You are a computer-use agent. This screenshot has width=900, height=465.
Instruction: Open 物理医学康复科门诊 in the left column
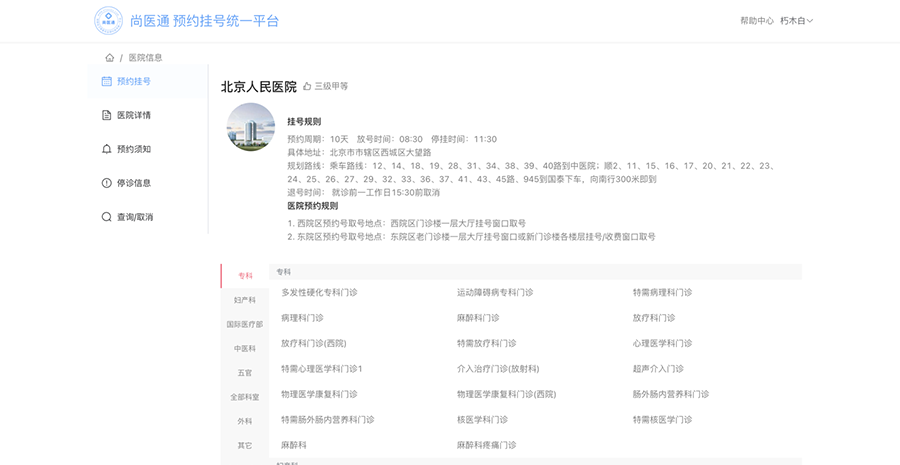pos(319,394)
